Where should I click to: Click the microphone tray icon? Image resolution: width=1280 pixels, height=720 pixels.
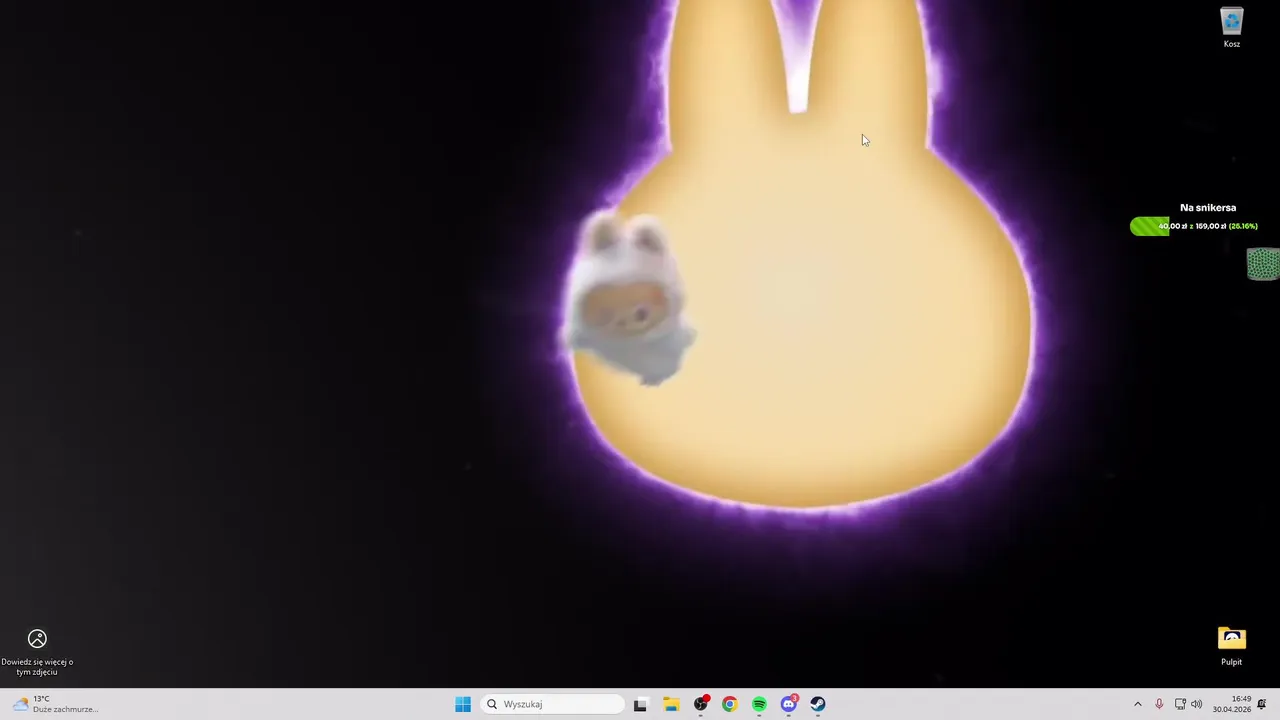(1159, 704)
